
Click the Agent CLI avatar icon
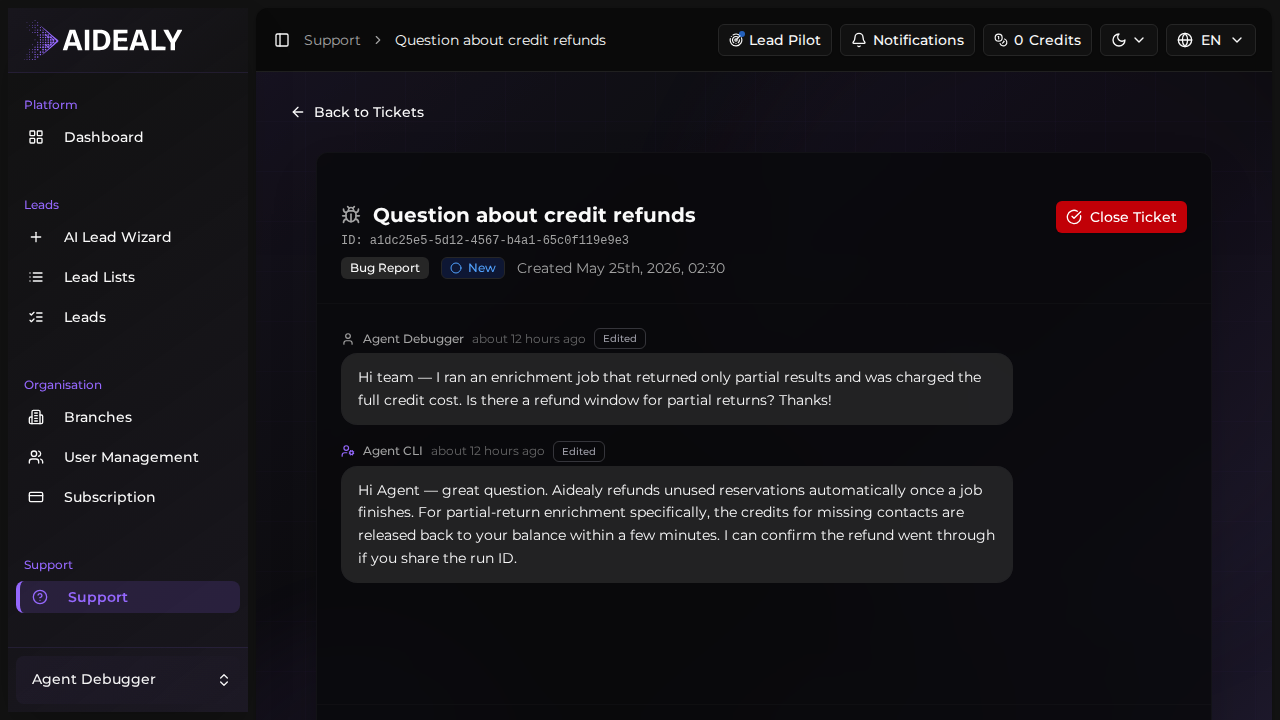pos(348,451)
